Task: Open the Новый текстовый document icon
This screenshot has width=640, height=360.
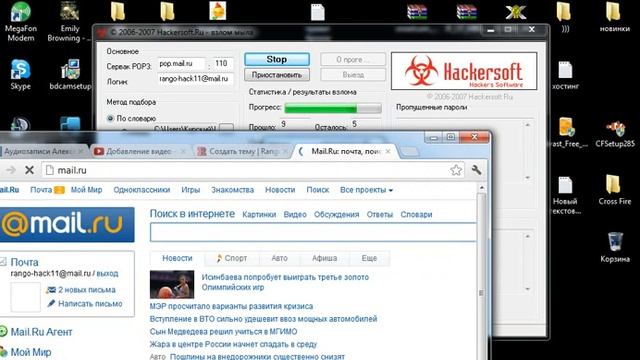Action: [x=565, y=195]
